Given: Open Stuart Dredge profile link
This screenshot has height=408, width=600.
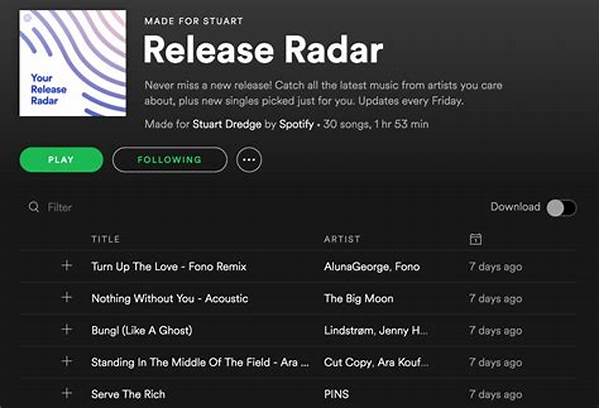Looking at the screenshot, I should pyautogui.click(x=227, y=124).
